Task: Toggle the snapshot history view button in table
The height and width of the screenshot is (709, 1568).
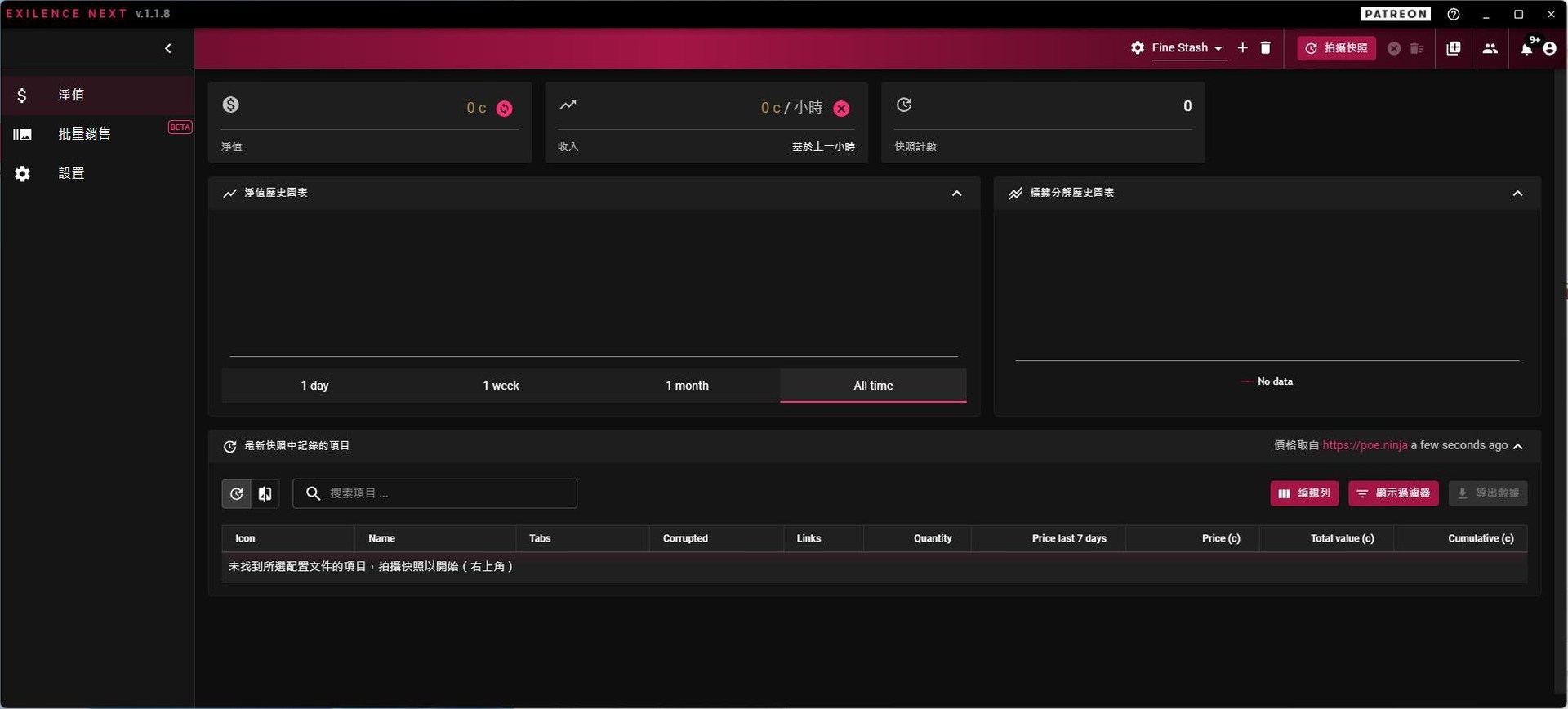Action: coord(236,493)
